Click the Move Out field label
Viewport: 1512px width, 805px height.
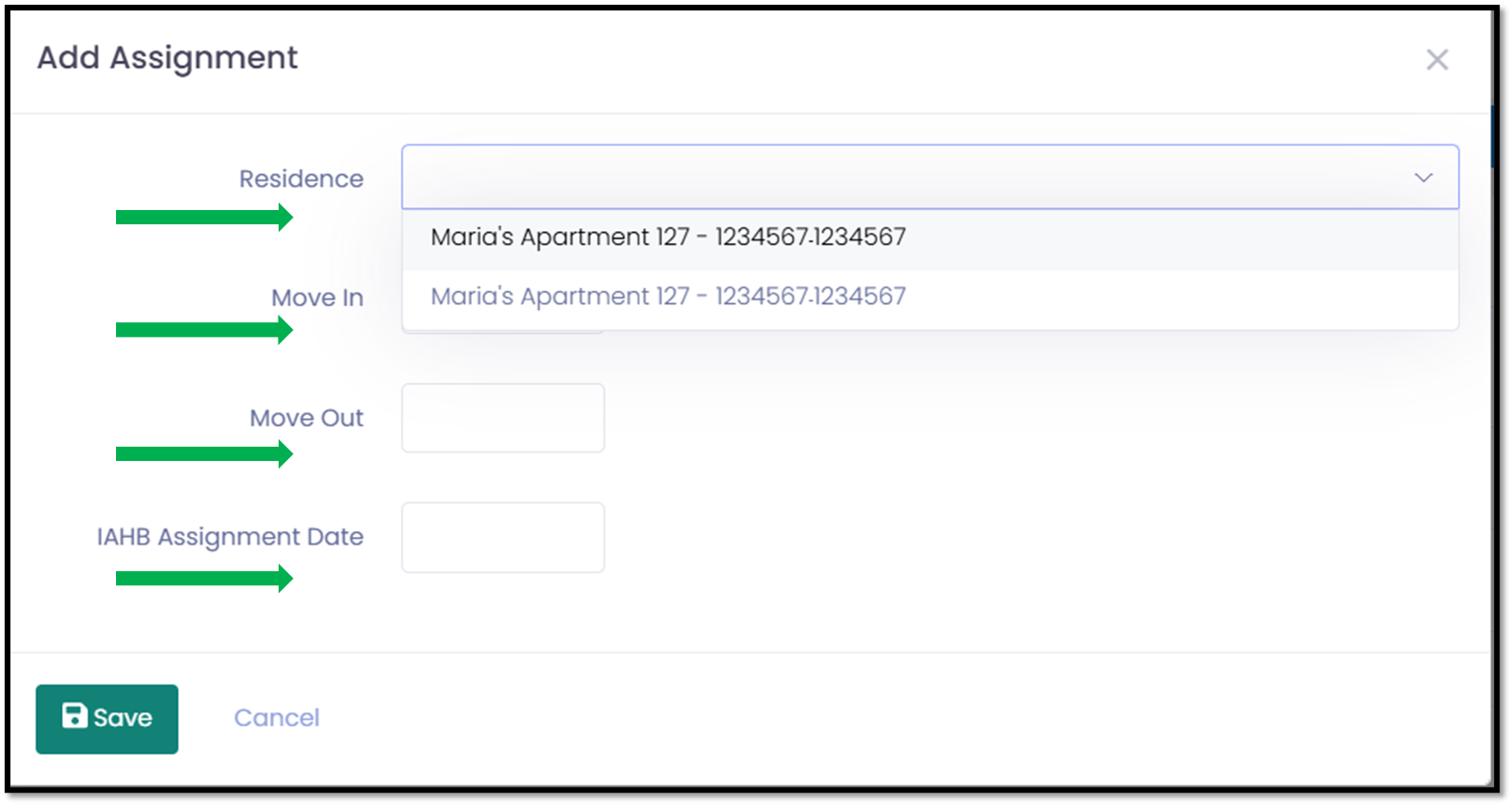point(307,418)
